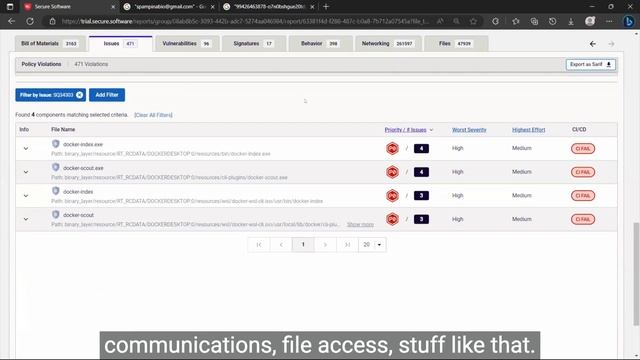This screenshot has width=640, height=360.
Task: Expand the docker-scout row details
Action: coord(26,219)
